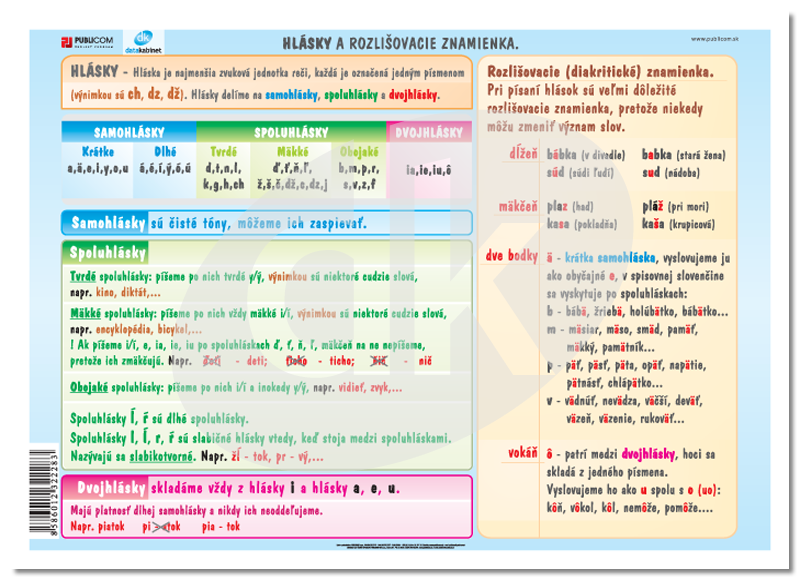Click the example "babka (stará žena)"
This screenshot has height=580, width=800.
pyautogui.click(x=684, y=154)
